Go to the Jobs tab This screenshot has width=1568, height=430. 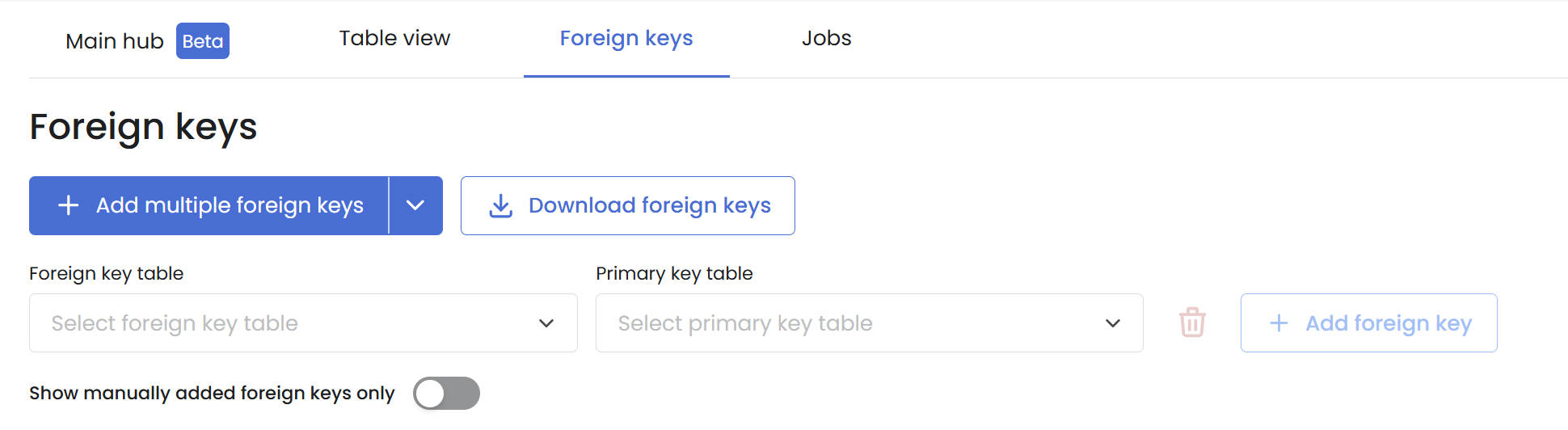(826, 38)
